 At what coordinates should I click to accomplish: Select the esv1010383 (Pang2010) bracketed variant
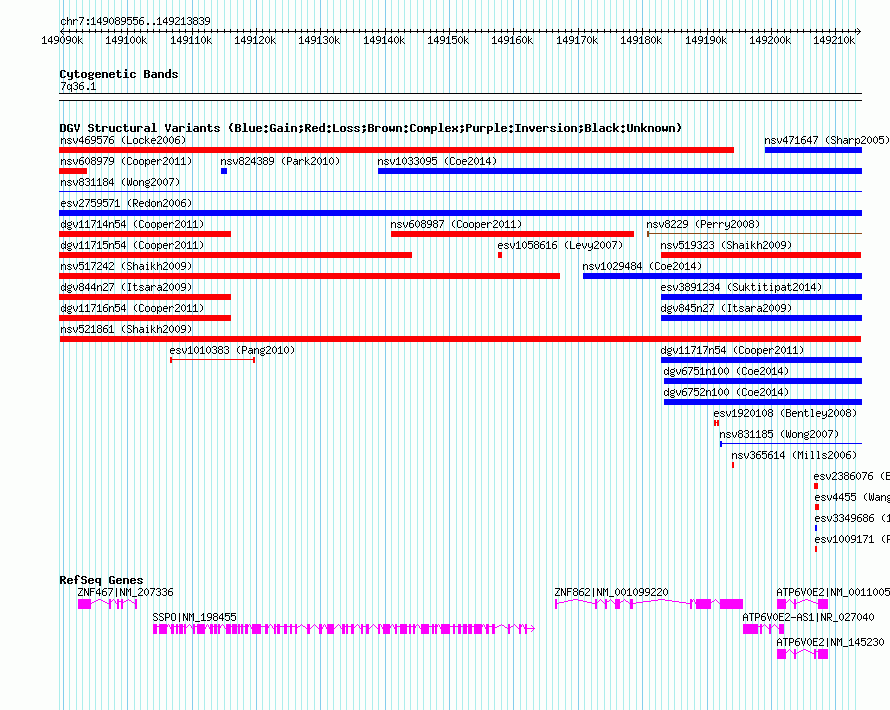coord(212,360)
